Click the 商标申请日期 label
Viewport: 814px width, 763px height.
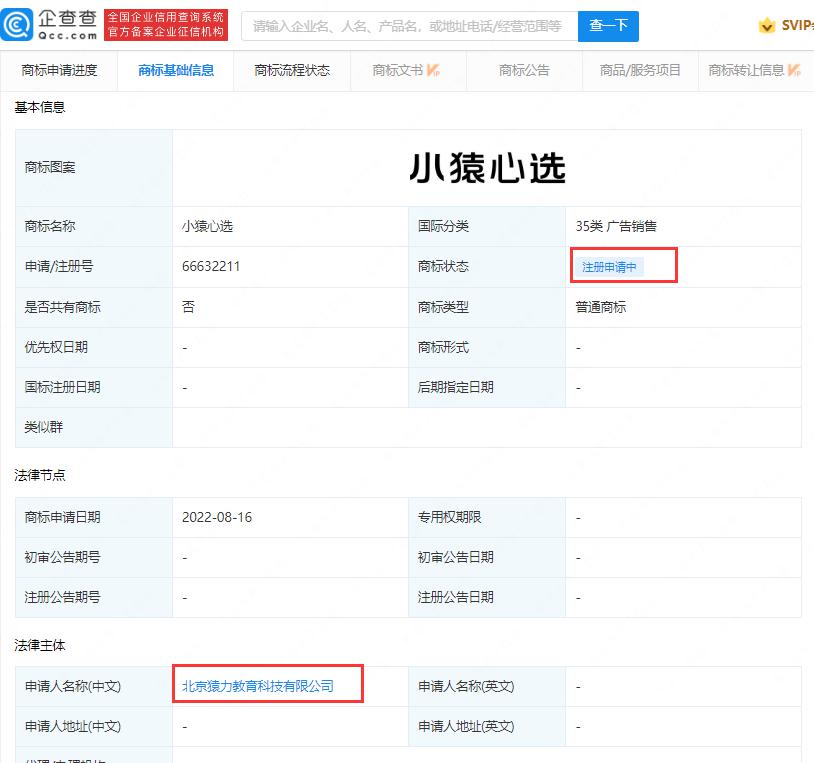(x=62, y=517)
